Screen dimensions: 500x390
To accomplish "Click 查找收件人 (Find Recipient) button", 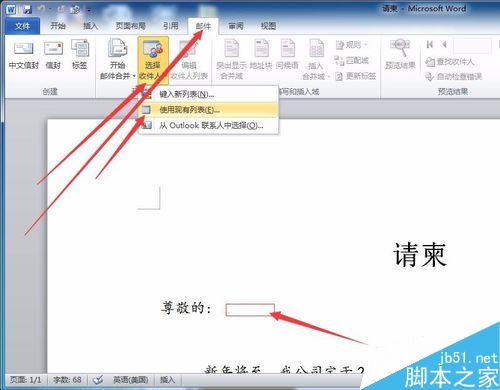I will (x=450, y=62).
